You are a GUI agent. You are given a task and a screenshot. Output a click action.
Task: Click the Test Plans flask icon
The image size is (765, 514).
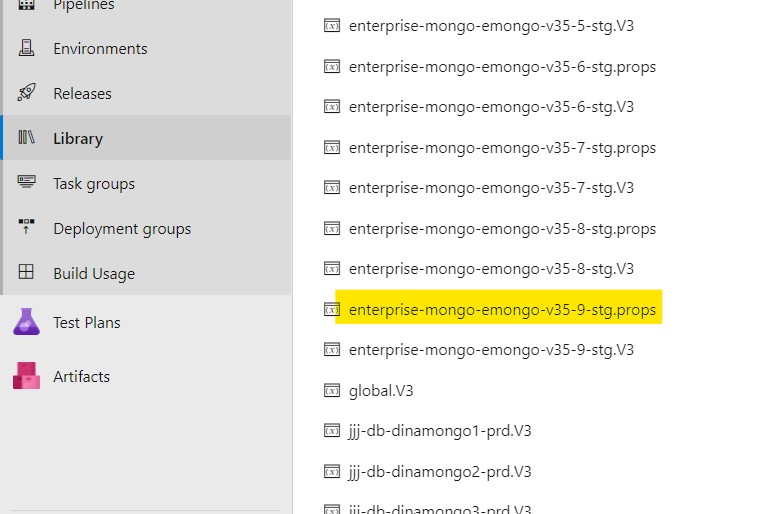(26, 322)
